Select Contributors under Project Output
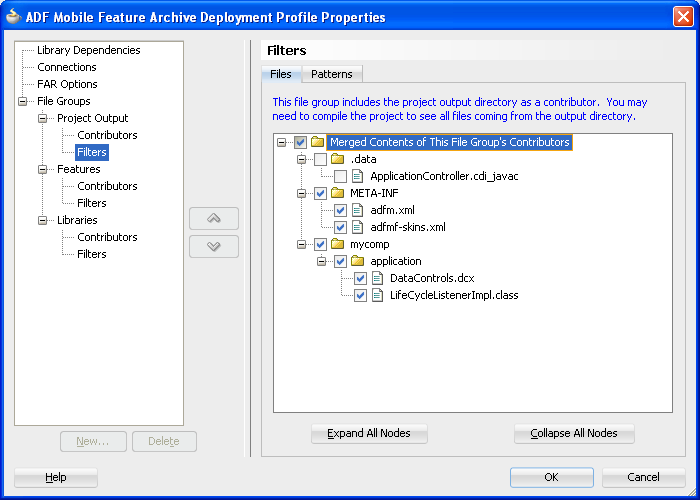 pos(107,135)
